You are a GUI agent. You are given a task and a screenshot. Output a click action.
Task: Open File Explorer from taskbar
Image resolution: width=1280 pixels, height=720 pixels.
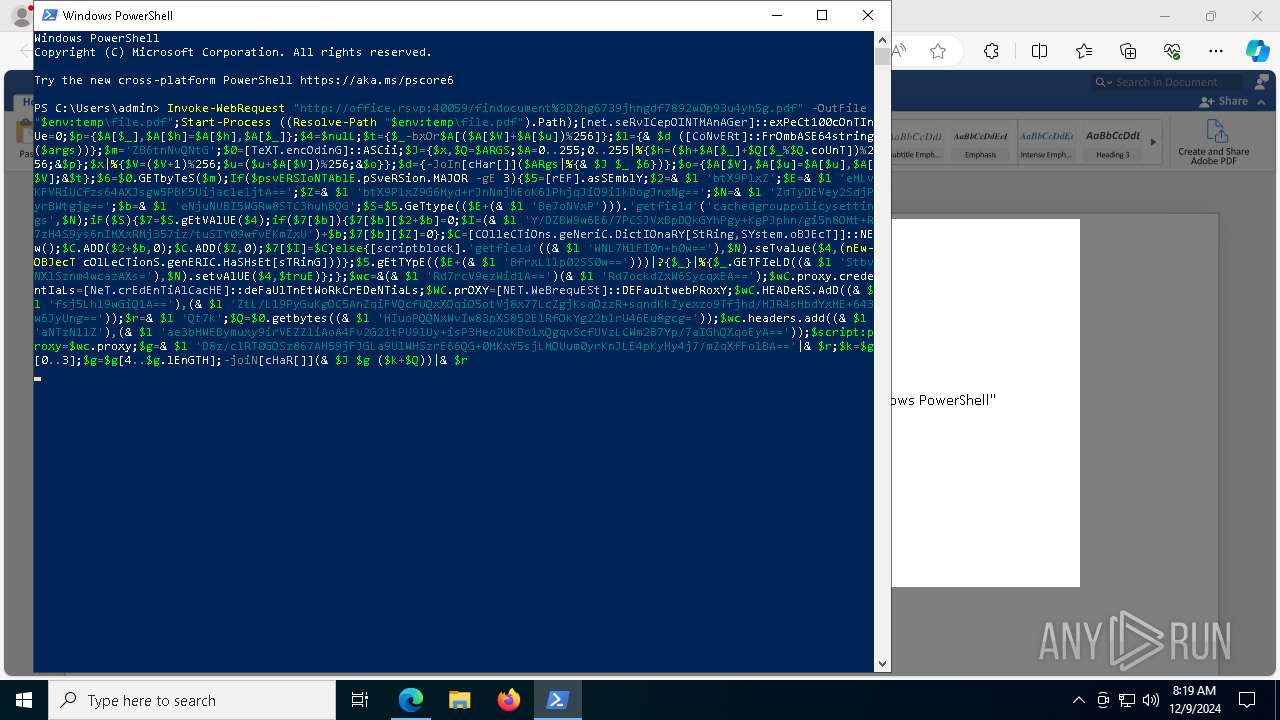coord(459,700)
